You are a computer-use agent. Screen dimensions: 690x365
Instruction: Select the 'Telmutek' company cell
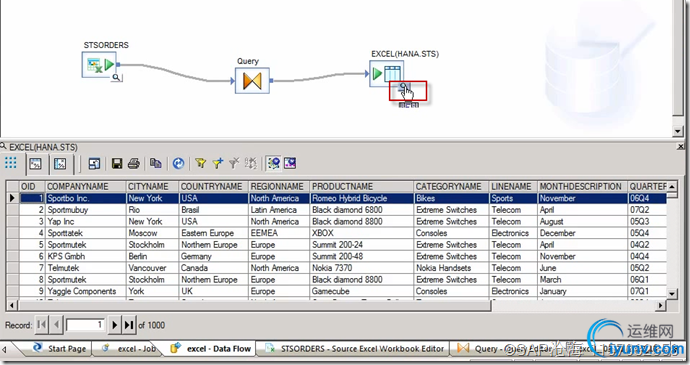85,268
